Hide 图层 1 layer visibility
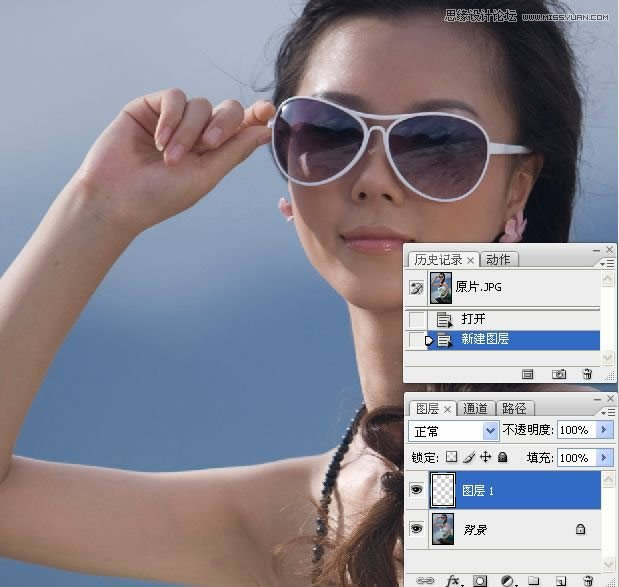The image size is (619, 587). click(417, 491)
